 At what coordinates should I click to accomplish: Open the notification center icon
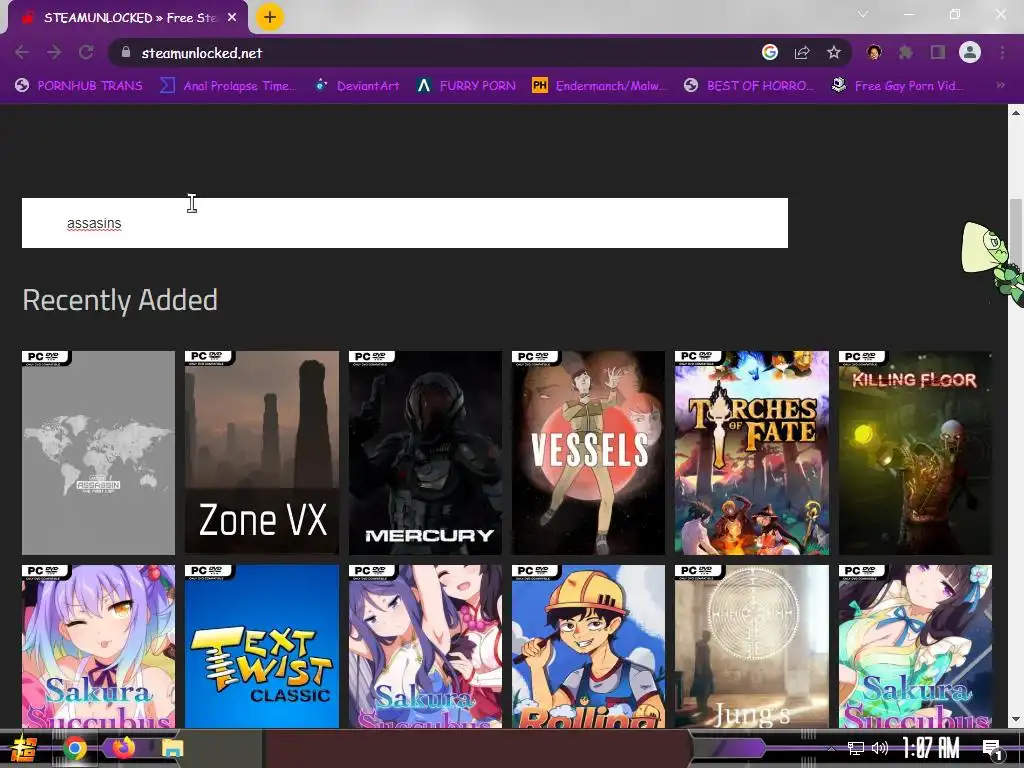point(992,749)
